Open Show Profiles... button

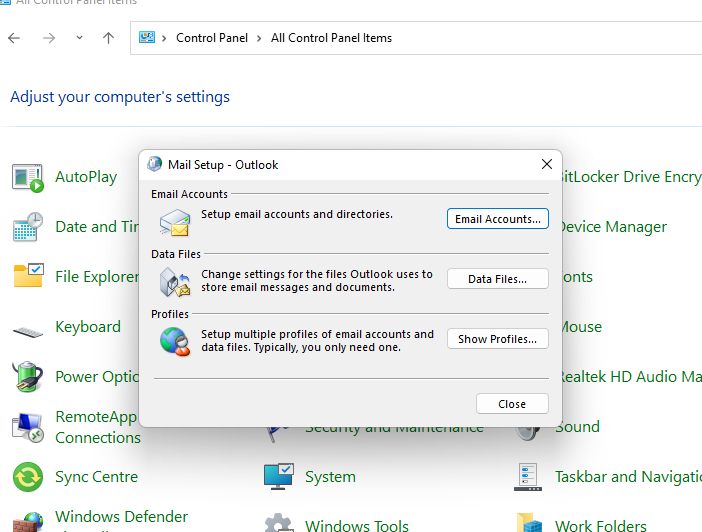click(497, 339)
